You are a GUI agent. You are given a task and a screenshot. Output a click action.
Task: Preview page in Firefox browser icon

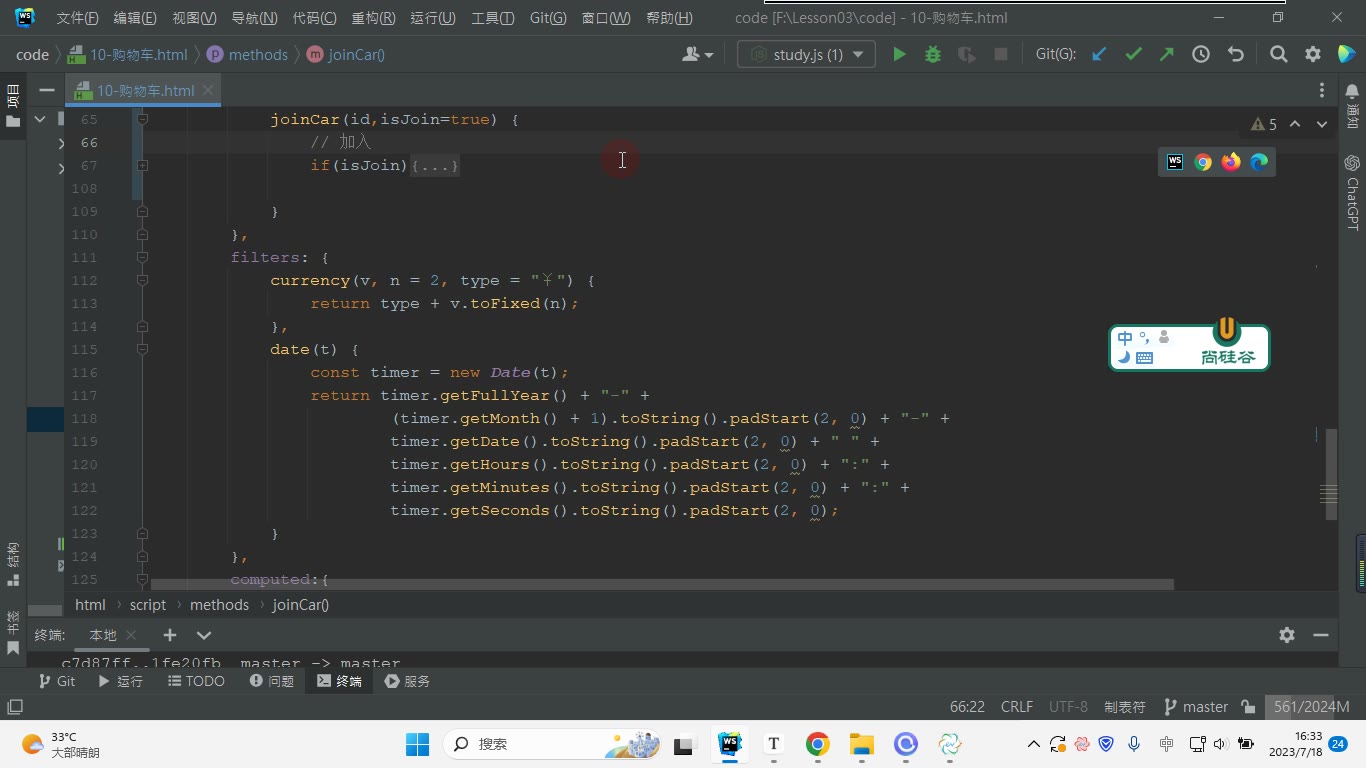[x=1231, y=161]
